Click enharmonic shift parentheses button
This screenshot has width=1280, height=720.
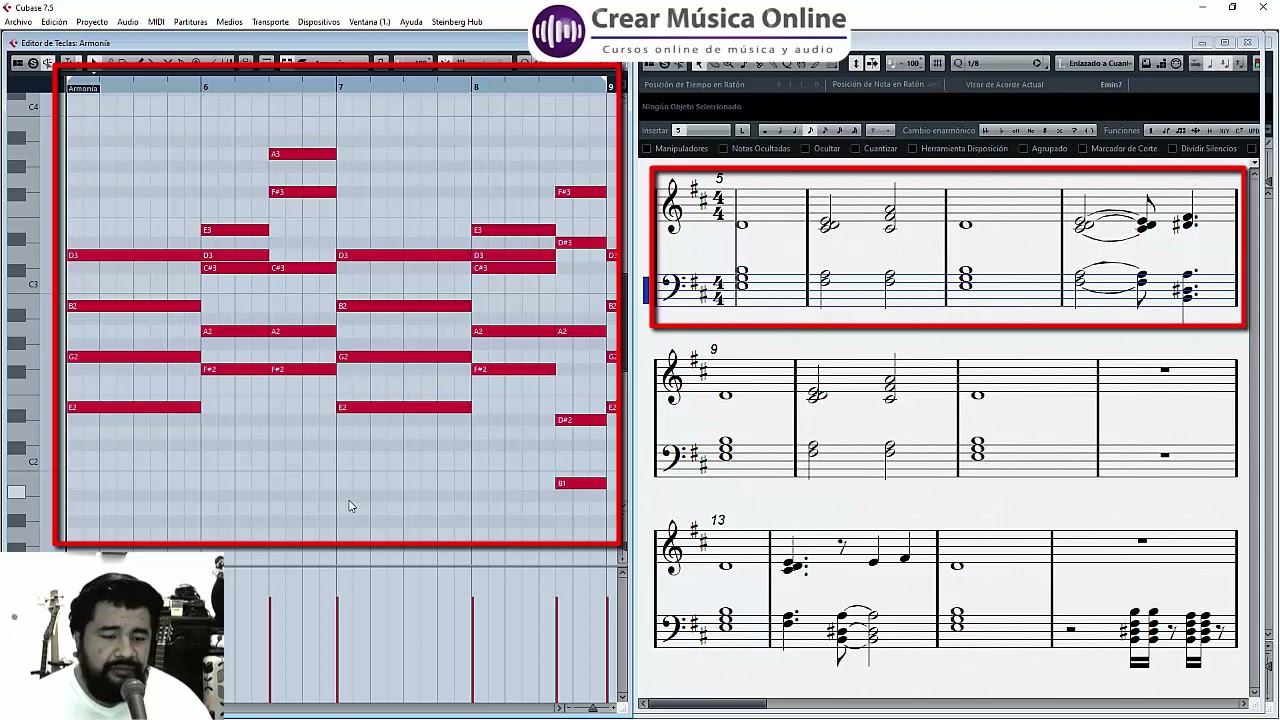coord(1090,130)
